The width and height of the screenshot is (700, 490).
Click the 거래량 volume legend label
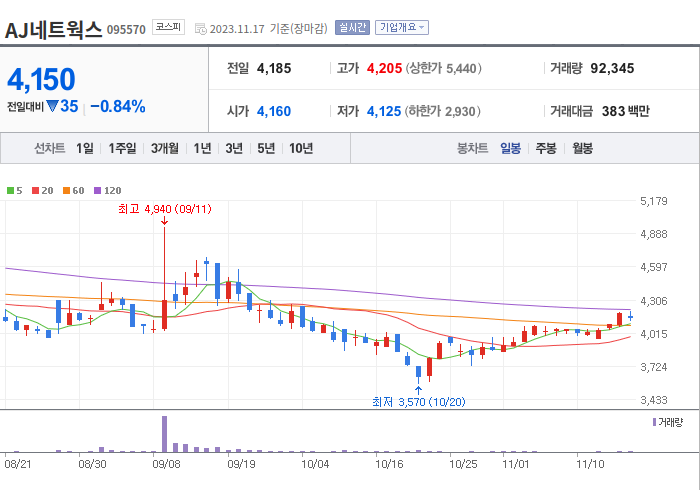[670, 422]
